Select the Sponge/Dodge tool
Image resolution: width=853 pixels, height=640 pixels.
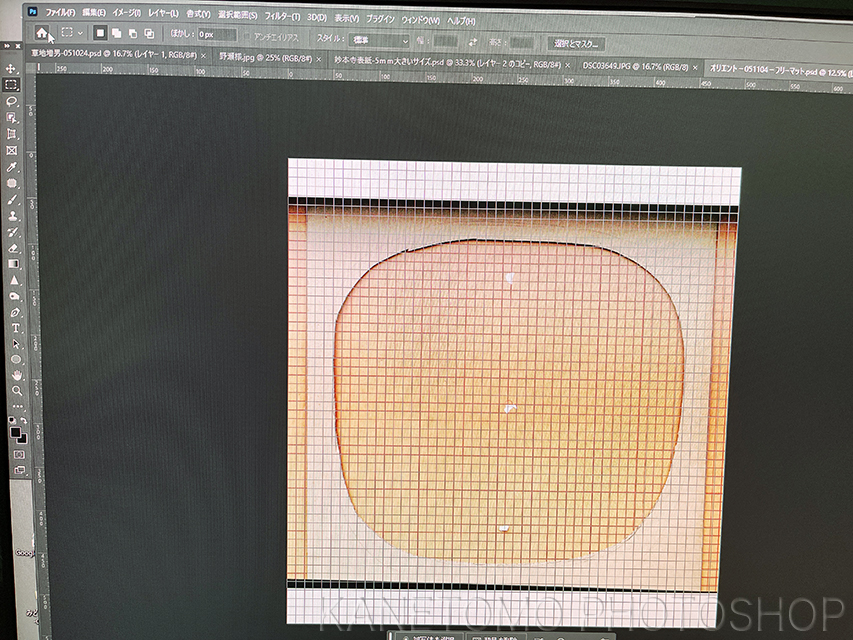[x=15, y=297]
